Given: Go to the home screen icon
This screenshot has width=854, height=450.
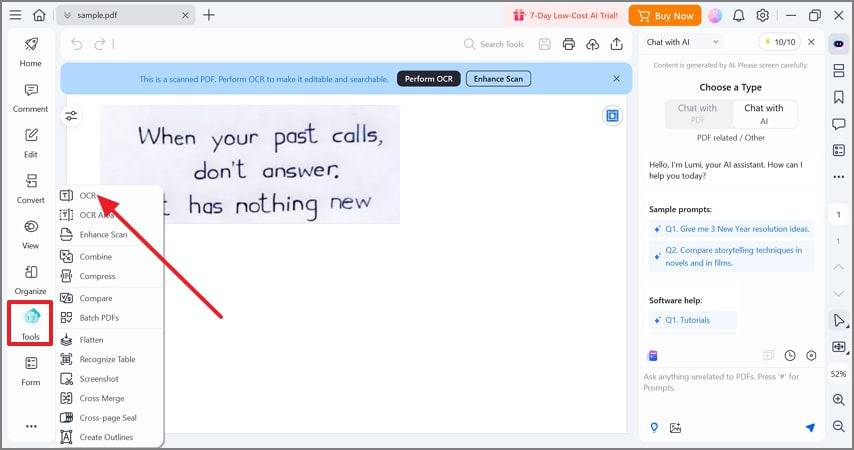Looking at the screenshot, I should click(x=39, y=15).
